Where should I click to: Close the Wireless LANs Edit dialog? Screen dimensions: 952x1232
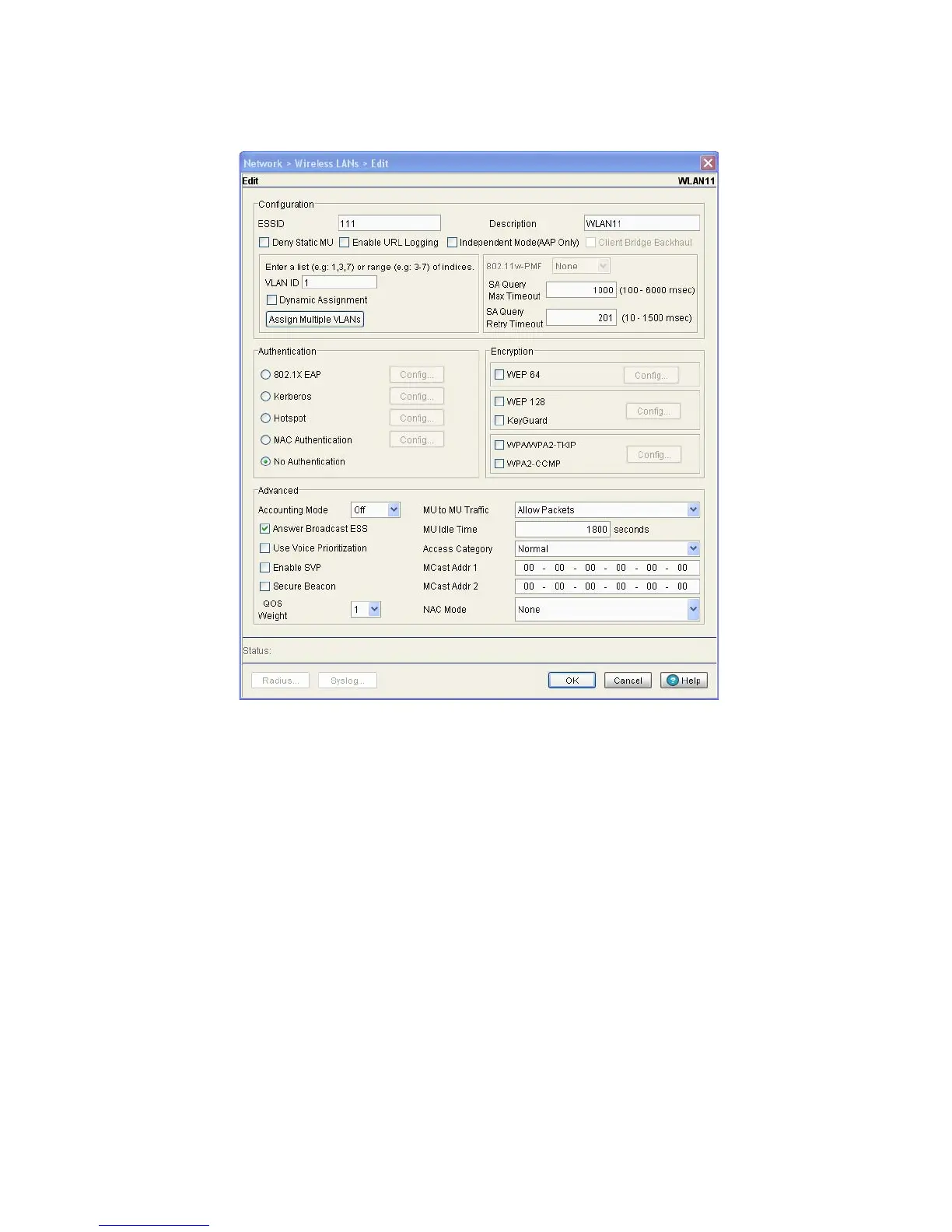pyautogui.click(x=708, y=163)
